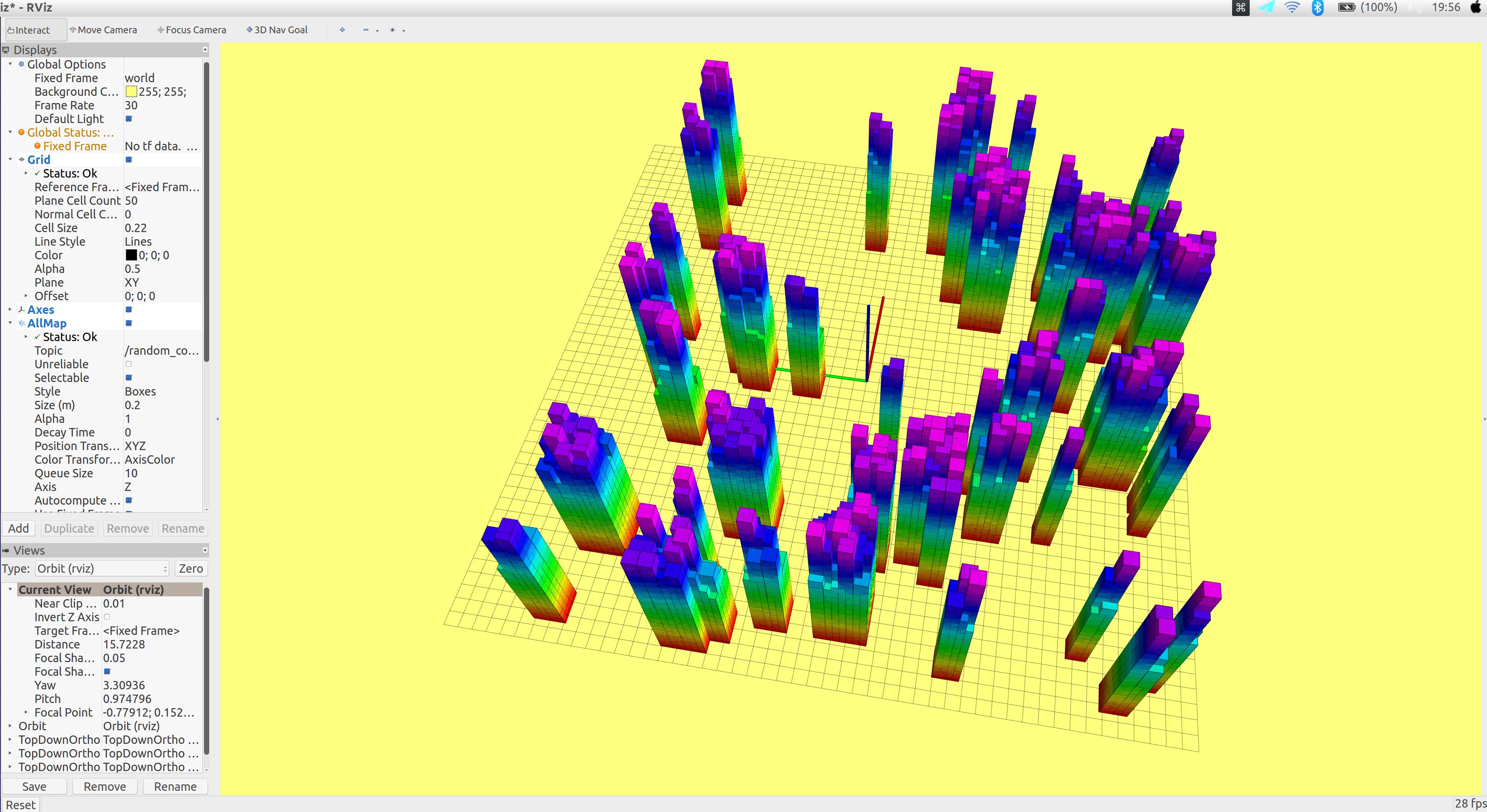Click the Background Color yellow swatch
Image resolution: width=1487 pixels, height=812 pixels.
131,92
